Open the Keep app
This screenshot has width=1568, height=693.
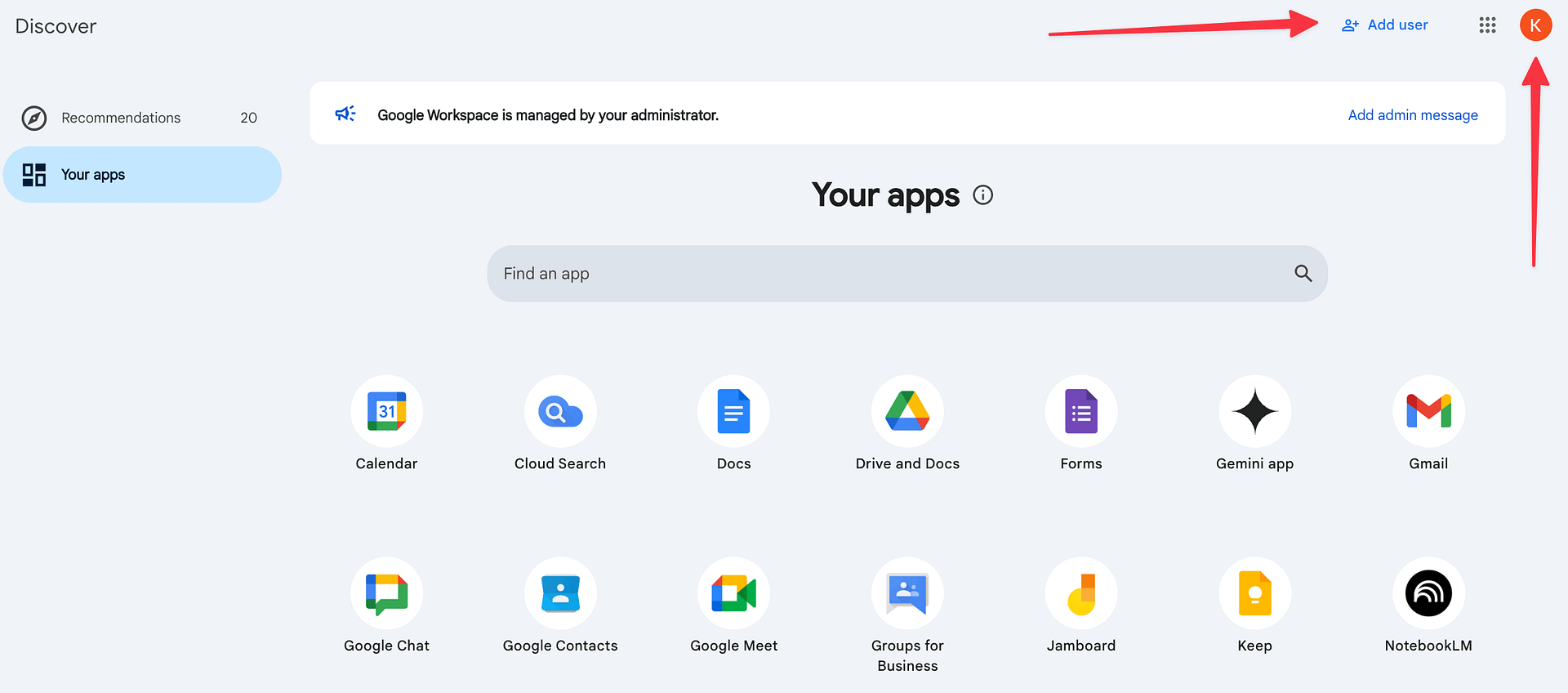click(1254, 594)
